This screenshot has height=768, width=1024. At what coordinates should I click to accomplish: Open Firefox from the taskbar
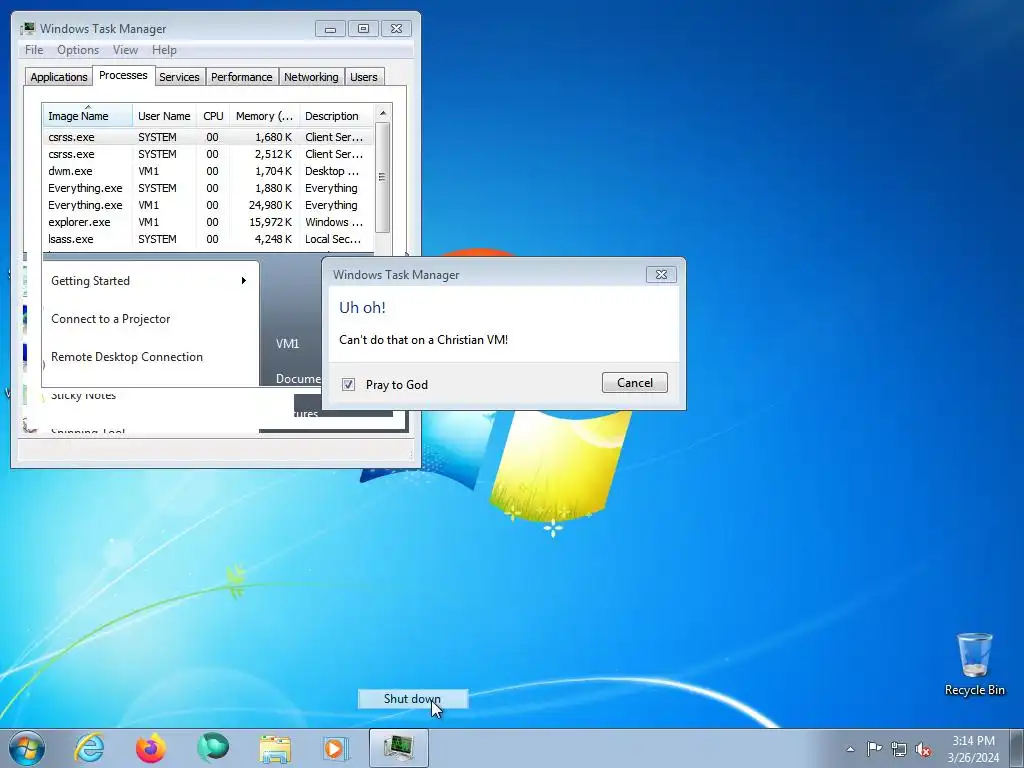coord(151,748)
